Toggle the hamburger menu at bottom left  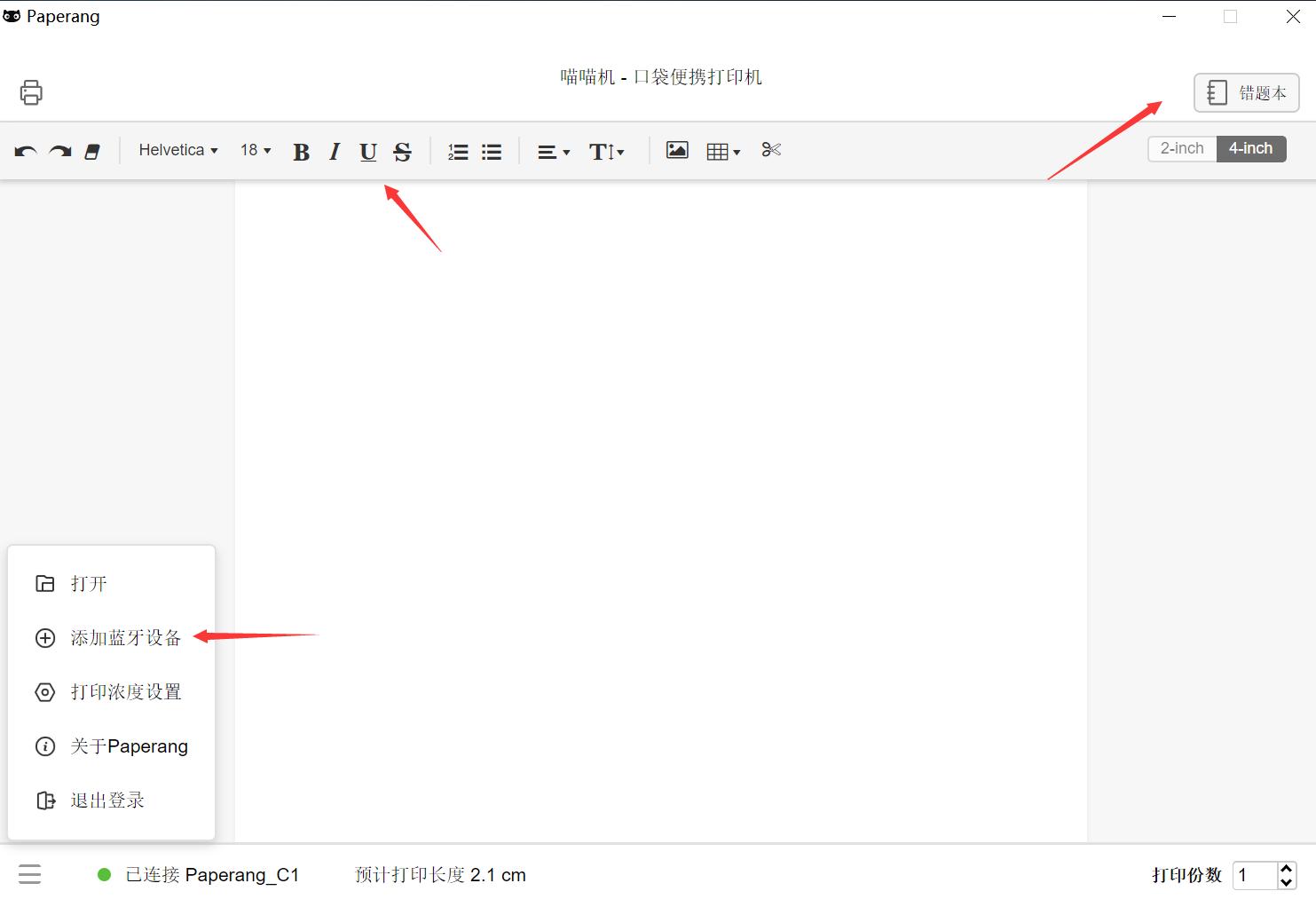(30, 874)
